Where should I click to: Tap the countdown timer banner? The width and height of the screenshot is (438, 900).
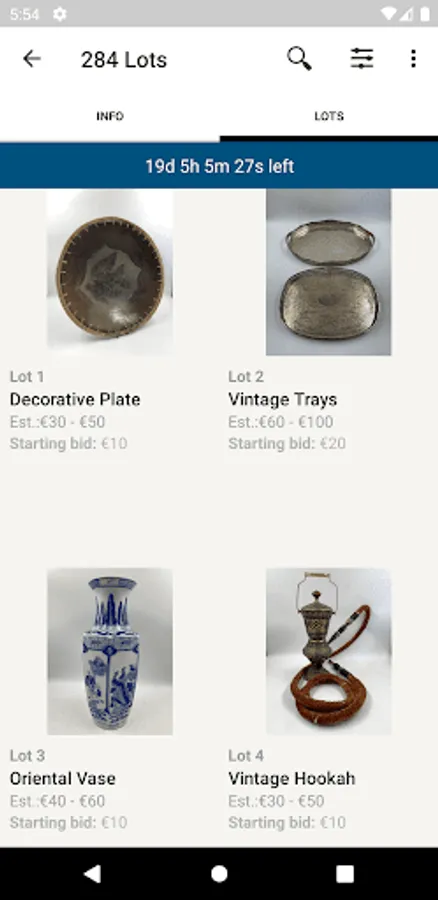click(219, 166)
